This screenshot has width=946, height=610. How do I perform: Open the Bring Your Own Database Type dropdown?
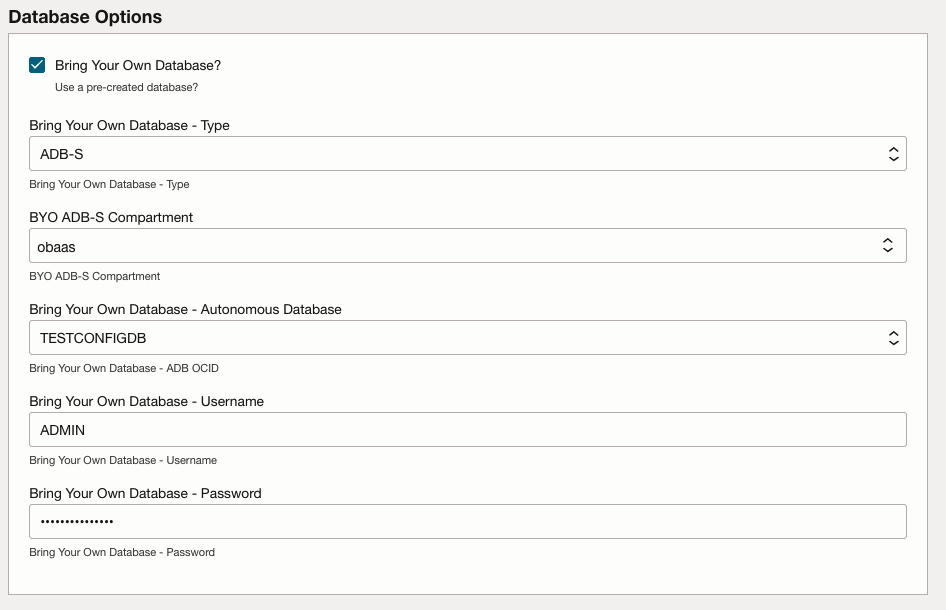pos(467,153)
